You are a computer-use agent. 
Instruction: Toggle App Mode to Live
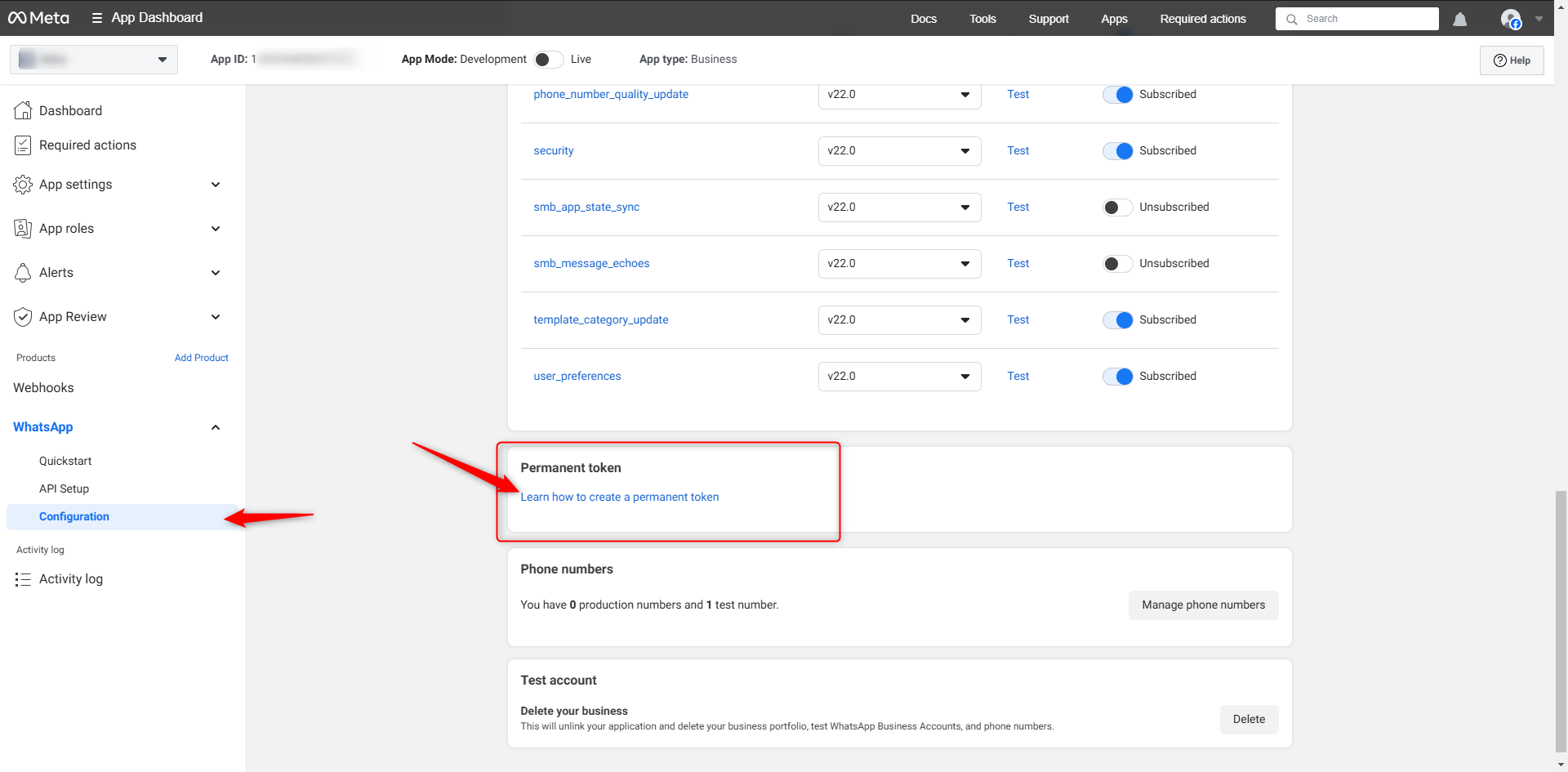tap(548, 60)
